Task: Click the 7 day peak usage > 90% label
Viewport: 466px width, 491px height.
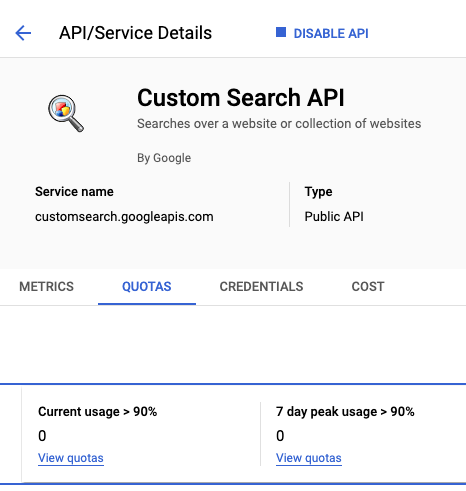Action: click(x=345, y=412)
